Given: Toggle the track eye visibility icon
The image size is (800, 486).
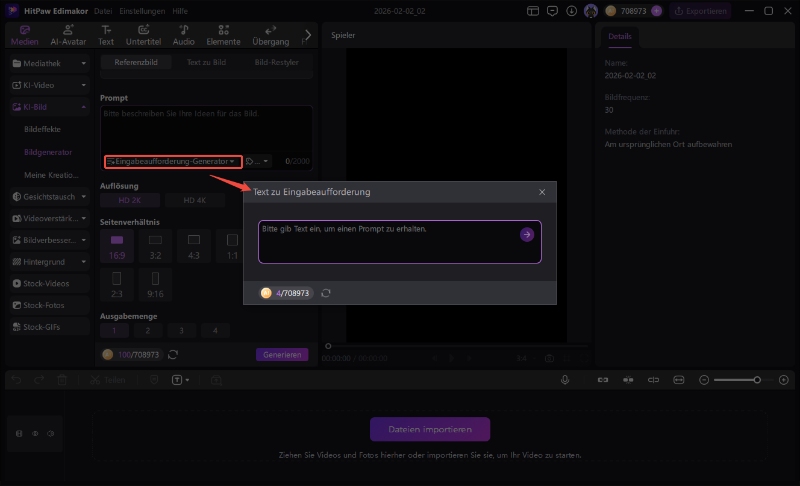Looking at the screenshot, I should 36,434.
